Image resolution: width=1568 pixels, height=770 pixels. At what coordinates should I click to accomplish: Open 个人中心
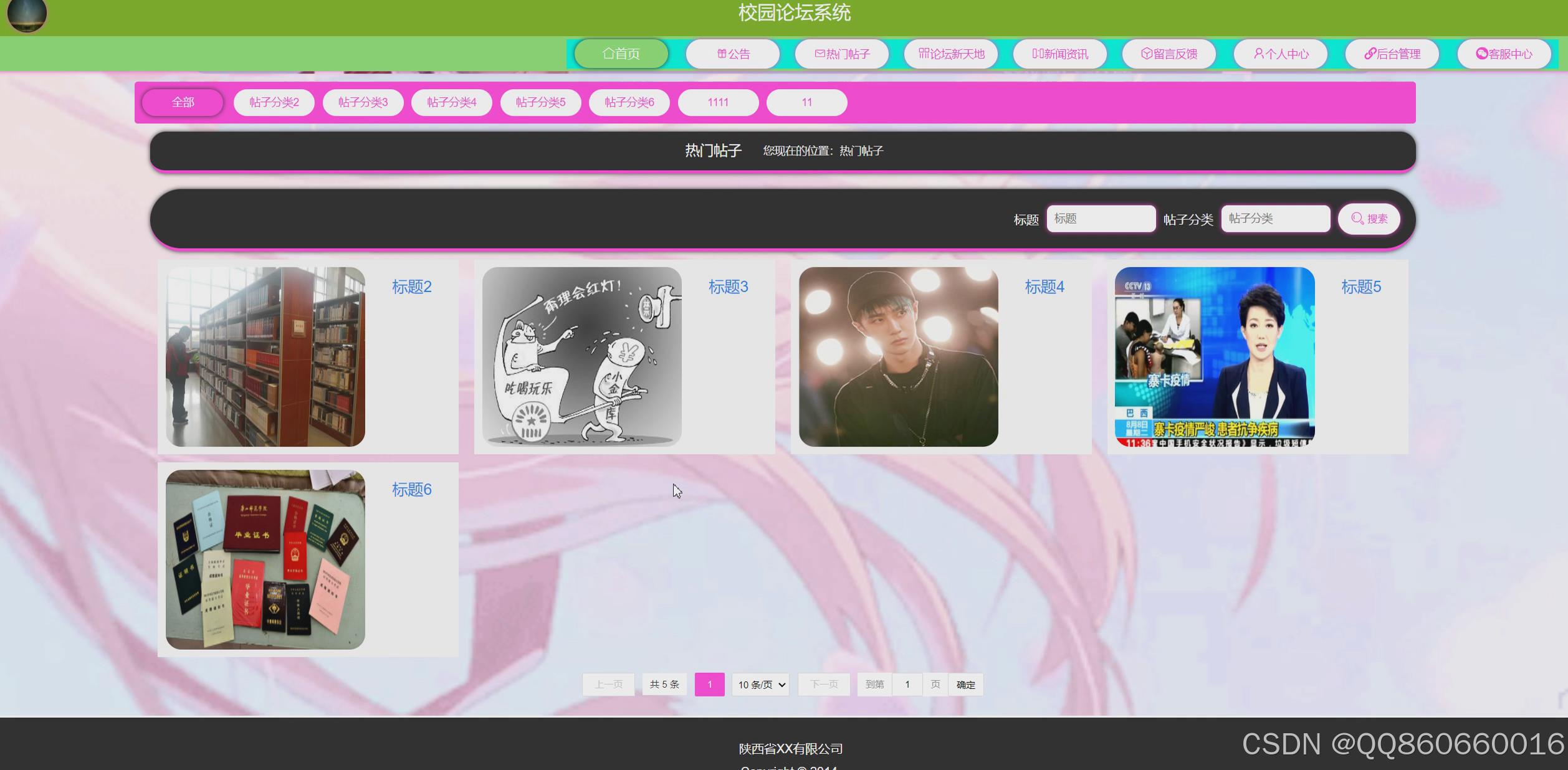point(1281,54)
